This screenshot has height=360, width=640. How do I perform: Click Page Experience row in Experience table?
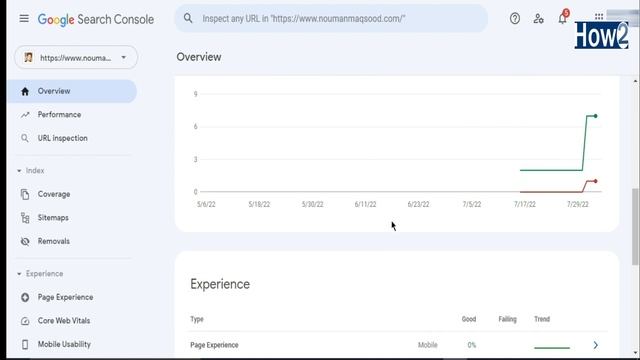(x=398, y=345)
